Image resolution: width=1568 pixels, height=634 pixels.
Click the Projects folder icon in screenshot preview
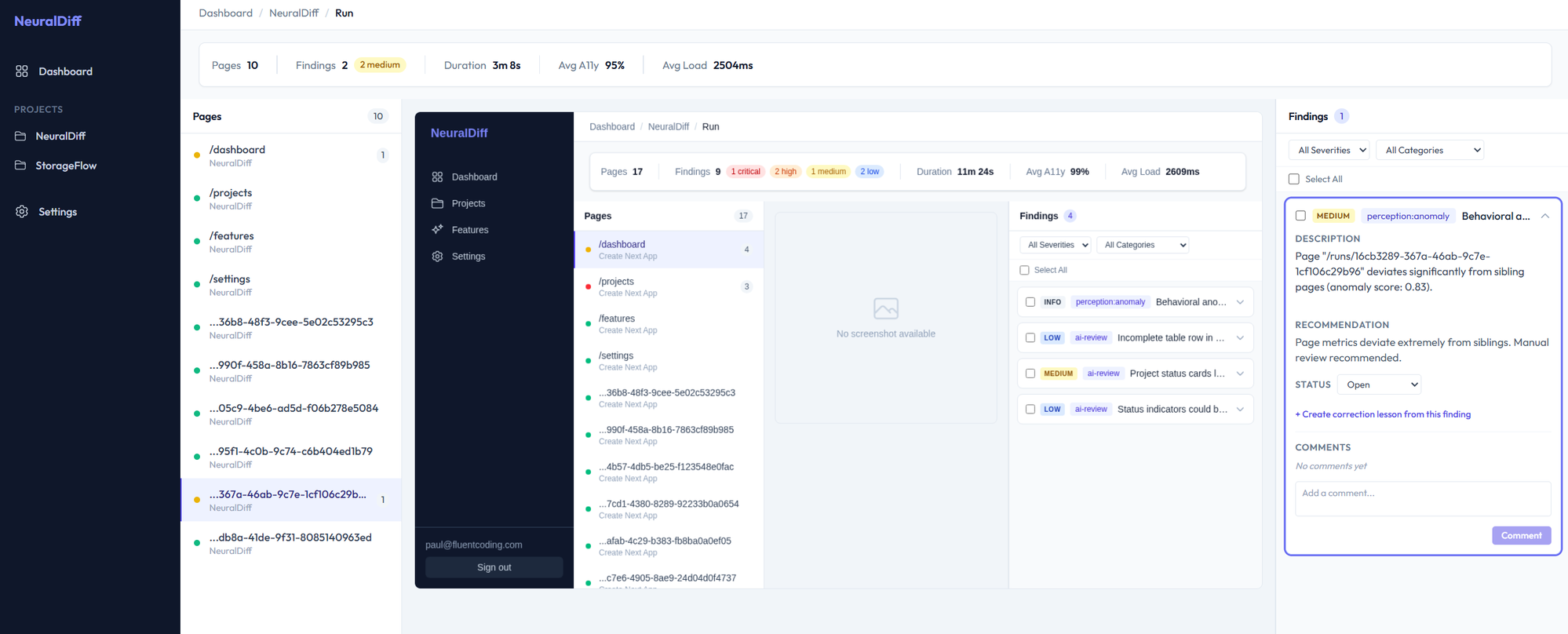[x=437, y=203]
